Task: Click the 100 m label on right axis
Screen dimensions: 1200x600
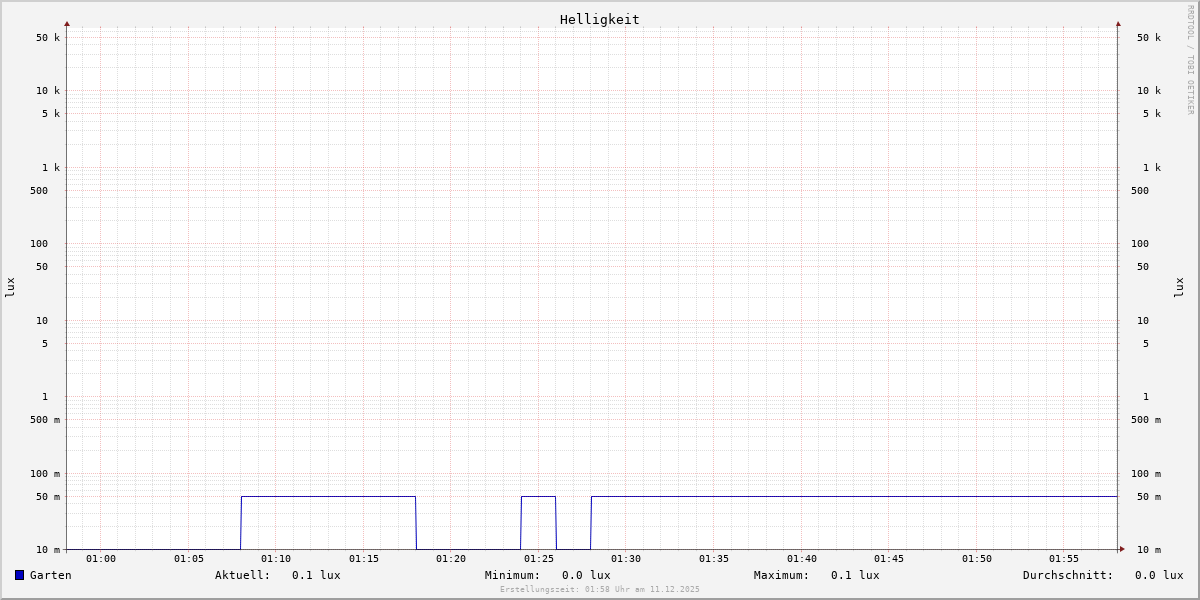Action: pyautogui.click(x=1146, y=474)
